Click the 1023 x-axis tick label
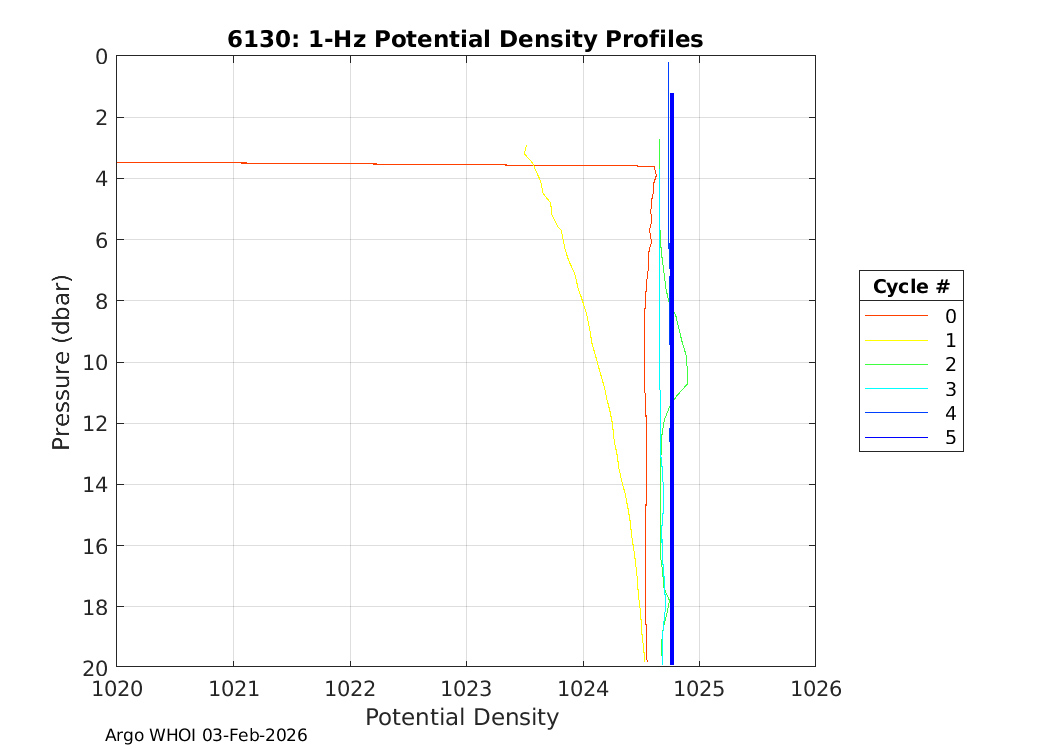This screenshot has height=750, width=1050. [466, 688]
